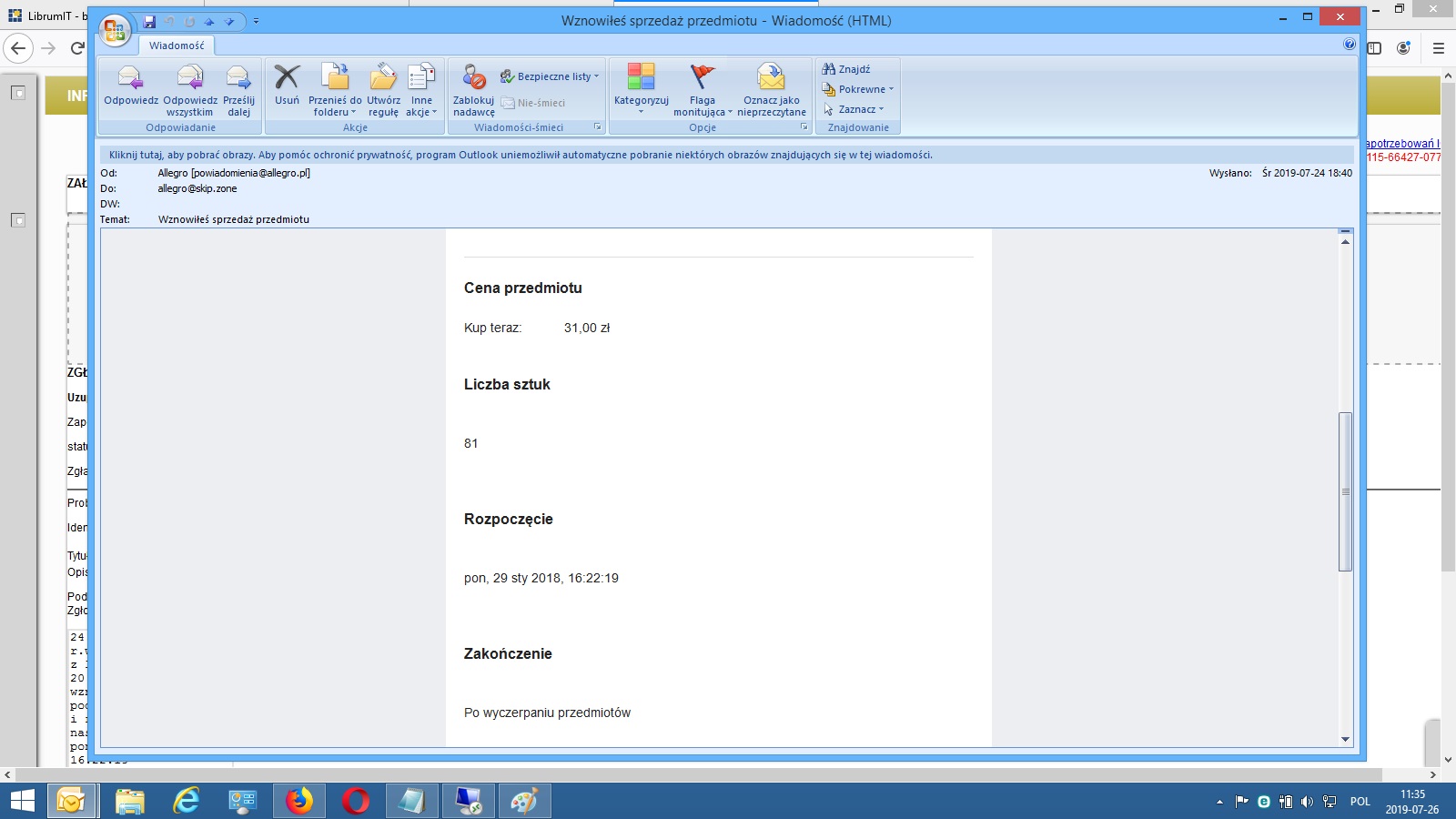Open the Office round button menu
The width and height of the screenshot is (1456, 819).
coord(116,30)
